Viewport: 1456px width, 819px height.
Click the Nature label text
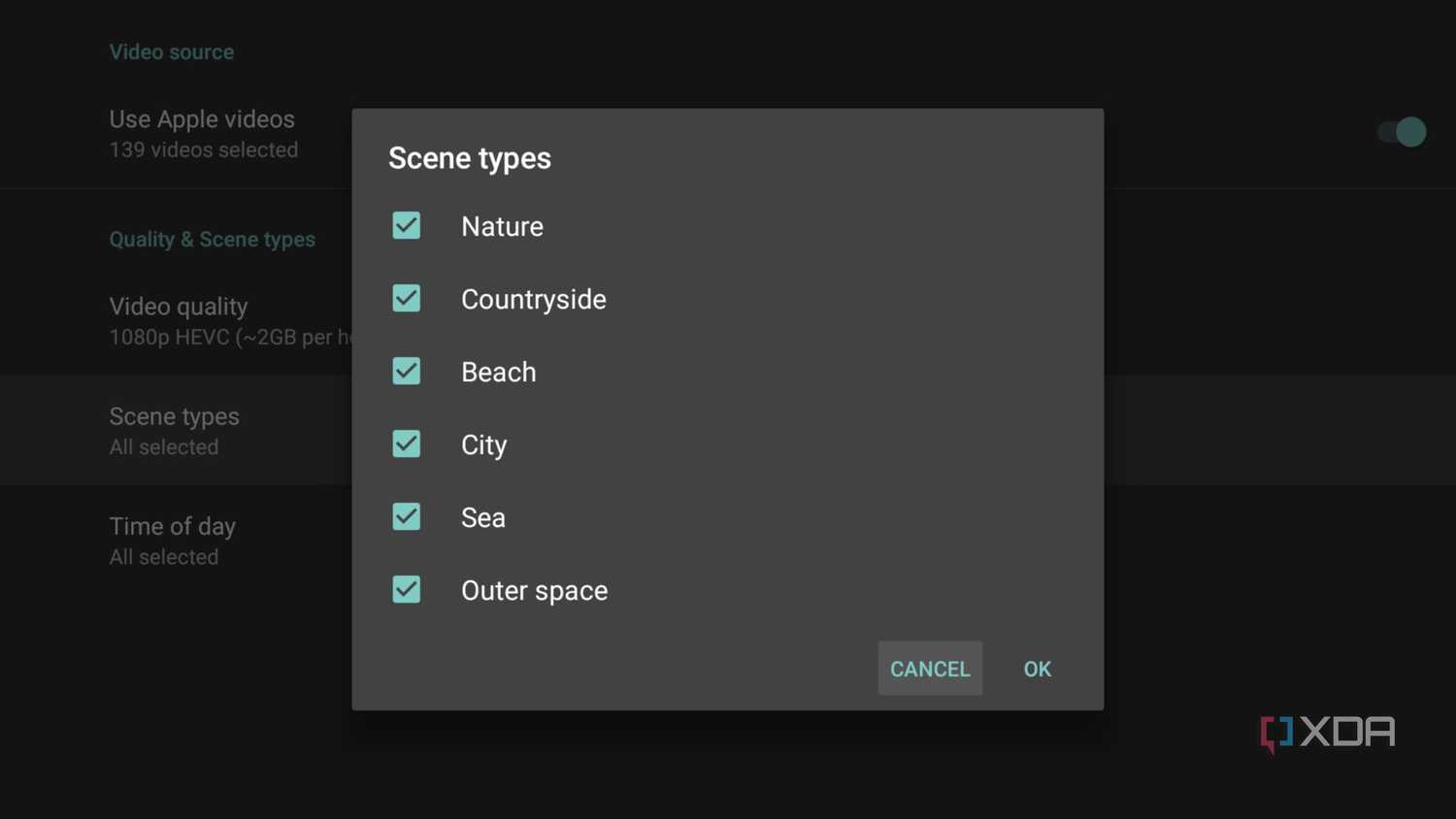(x=502, y=226)
